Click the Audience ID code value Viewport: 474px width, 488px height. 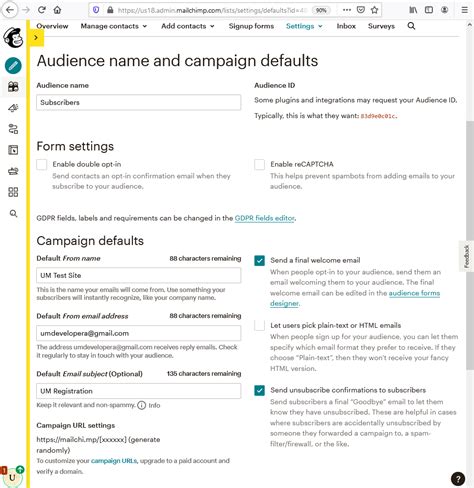pyautogui.click(x=378, y=116)
